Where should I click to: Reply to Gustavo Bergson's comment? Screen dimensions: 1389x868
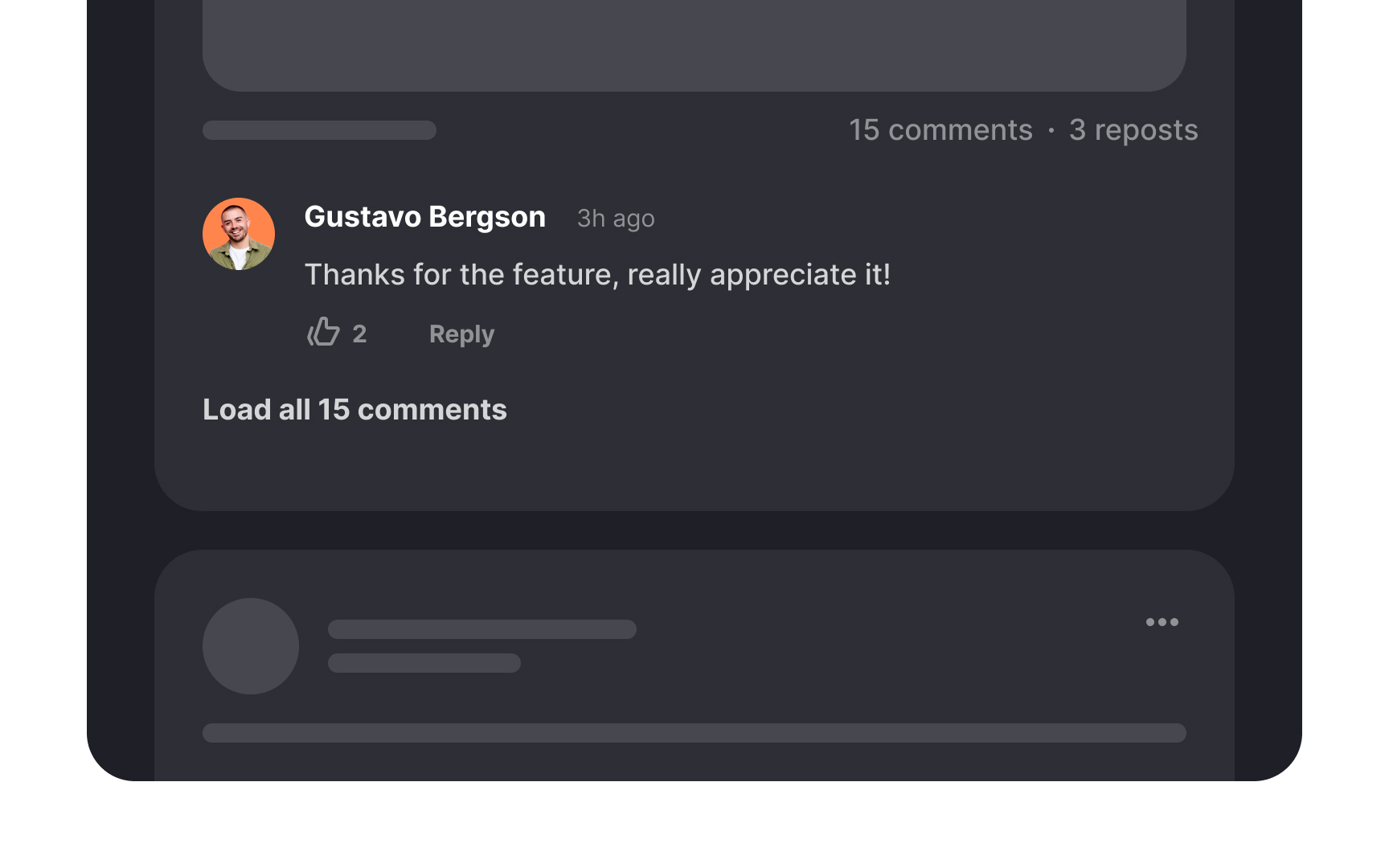(x=461, y=333)
